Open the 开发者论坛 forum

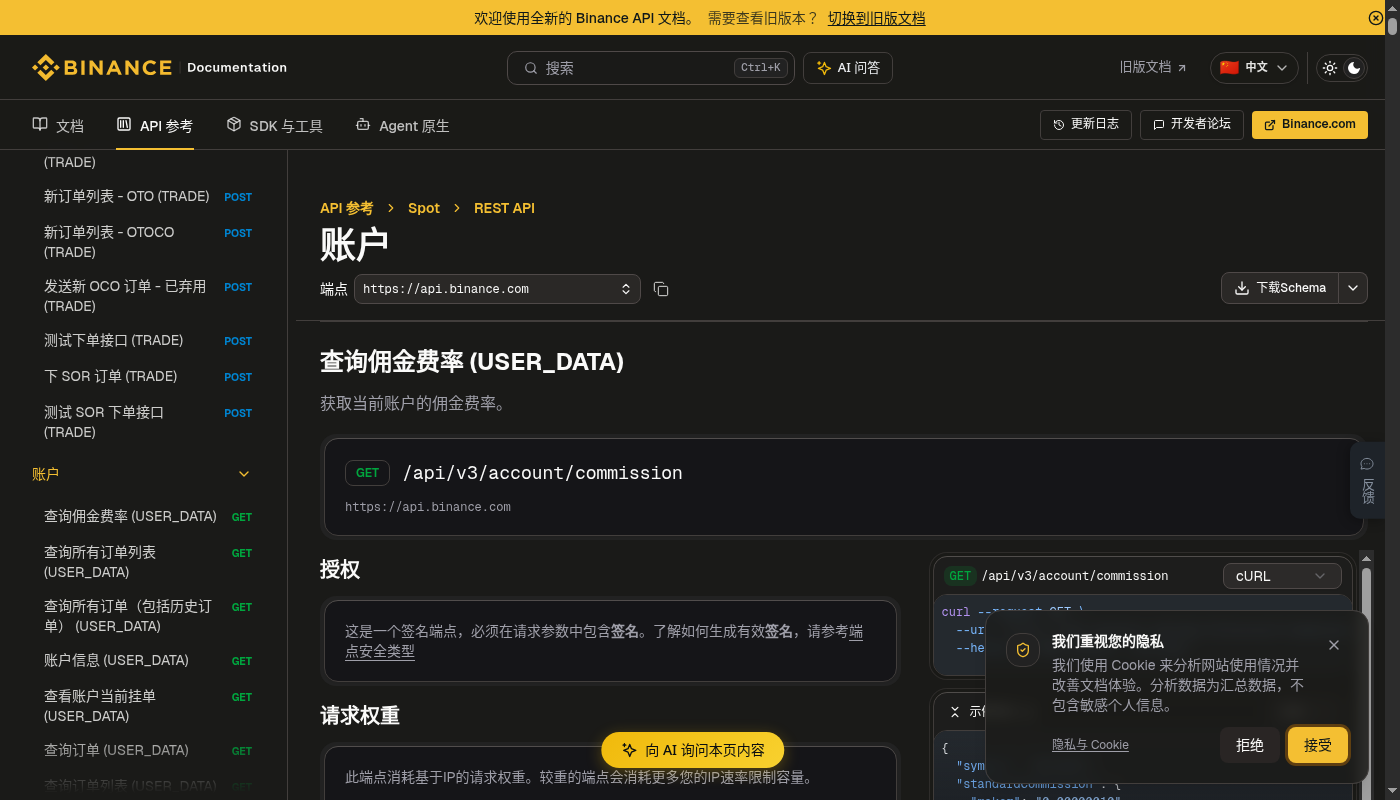[1192, 124]
